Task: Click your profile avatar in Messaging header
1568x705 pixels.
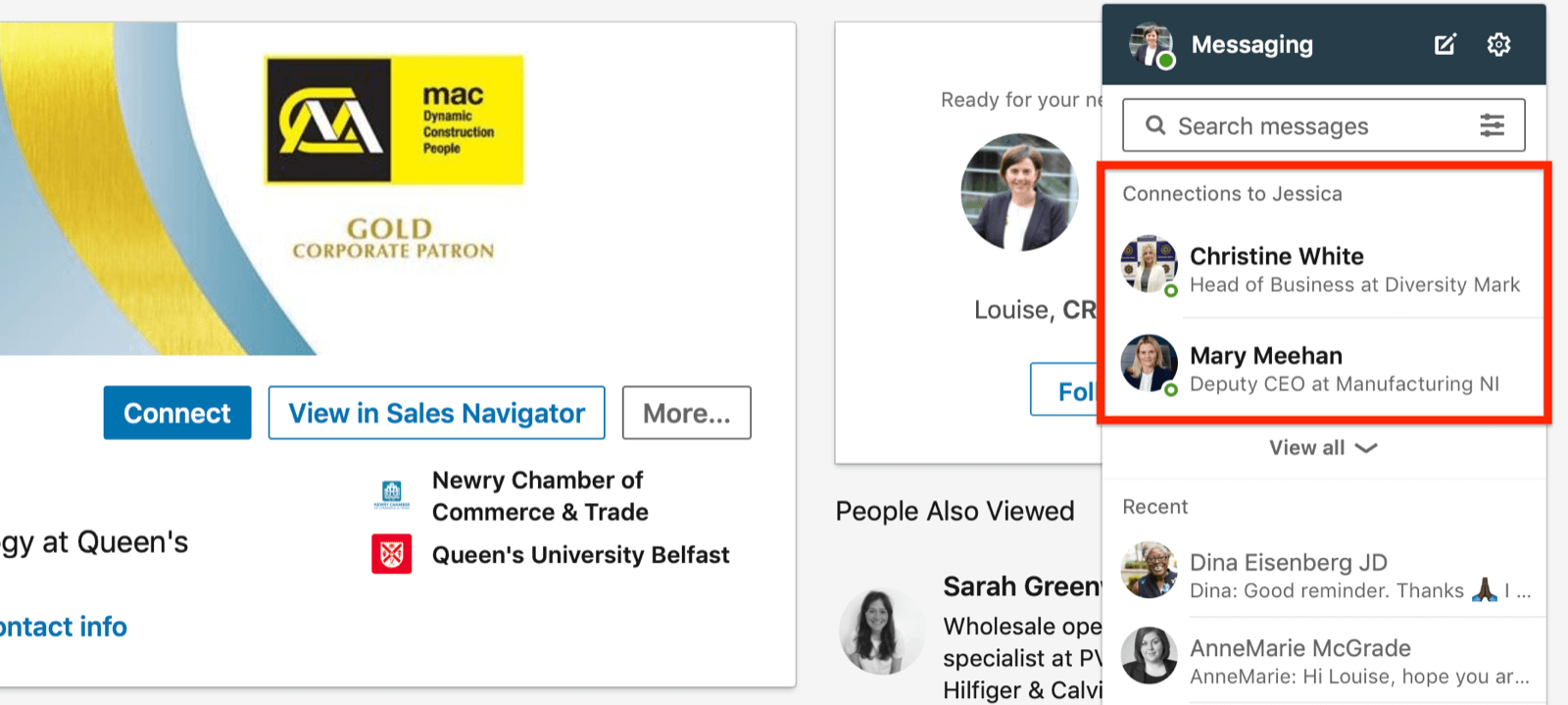Action: (x=1151, y=45)
